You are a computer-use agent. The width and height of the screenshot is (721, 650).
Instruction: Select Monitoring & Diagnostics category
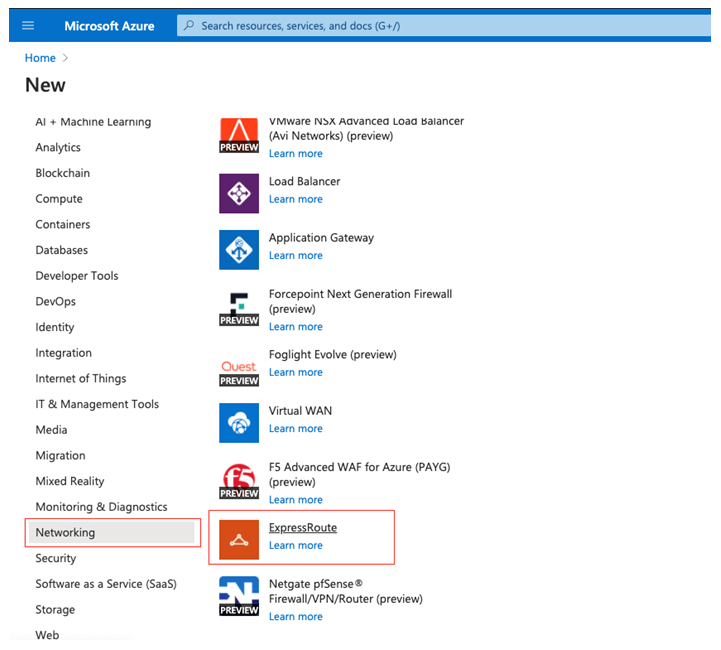(x=101, y=507)
